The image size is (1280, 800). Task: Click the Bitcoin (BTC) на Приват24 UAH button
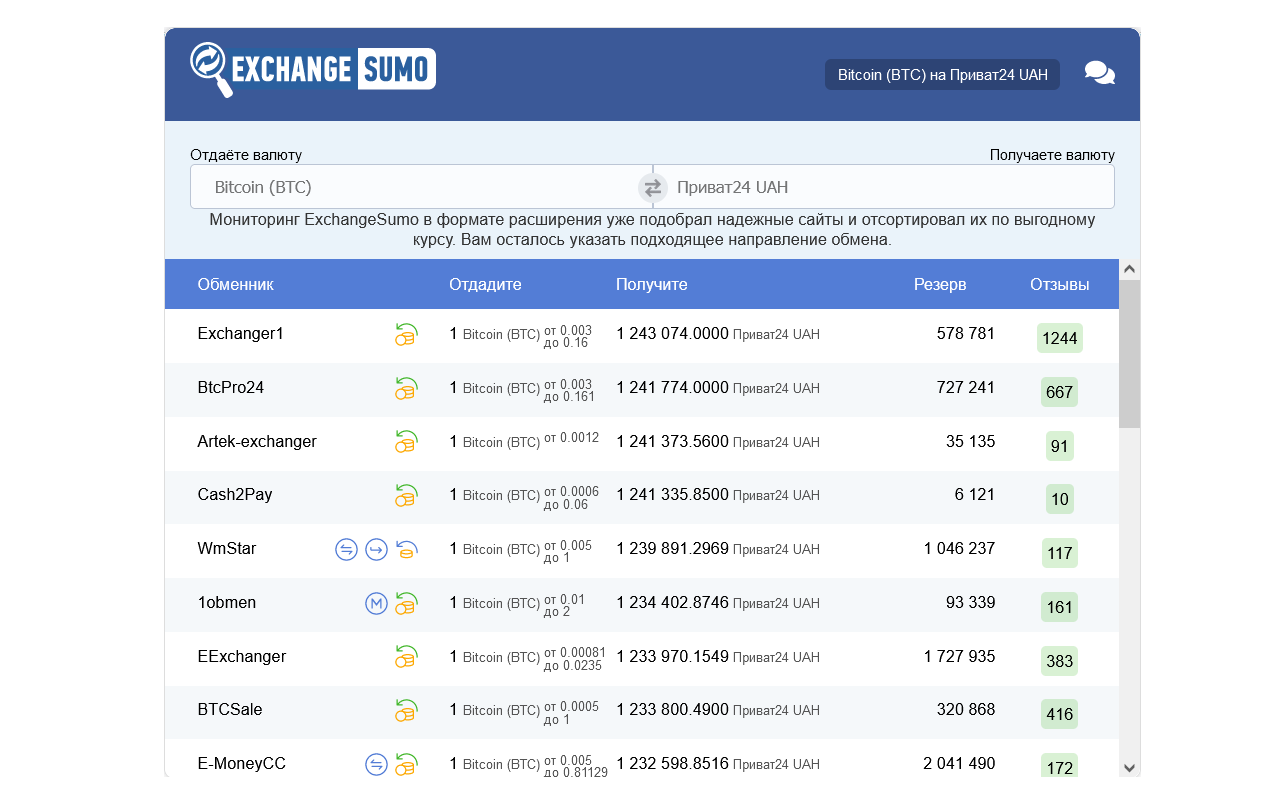(942, 75)
